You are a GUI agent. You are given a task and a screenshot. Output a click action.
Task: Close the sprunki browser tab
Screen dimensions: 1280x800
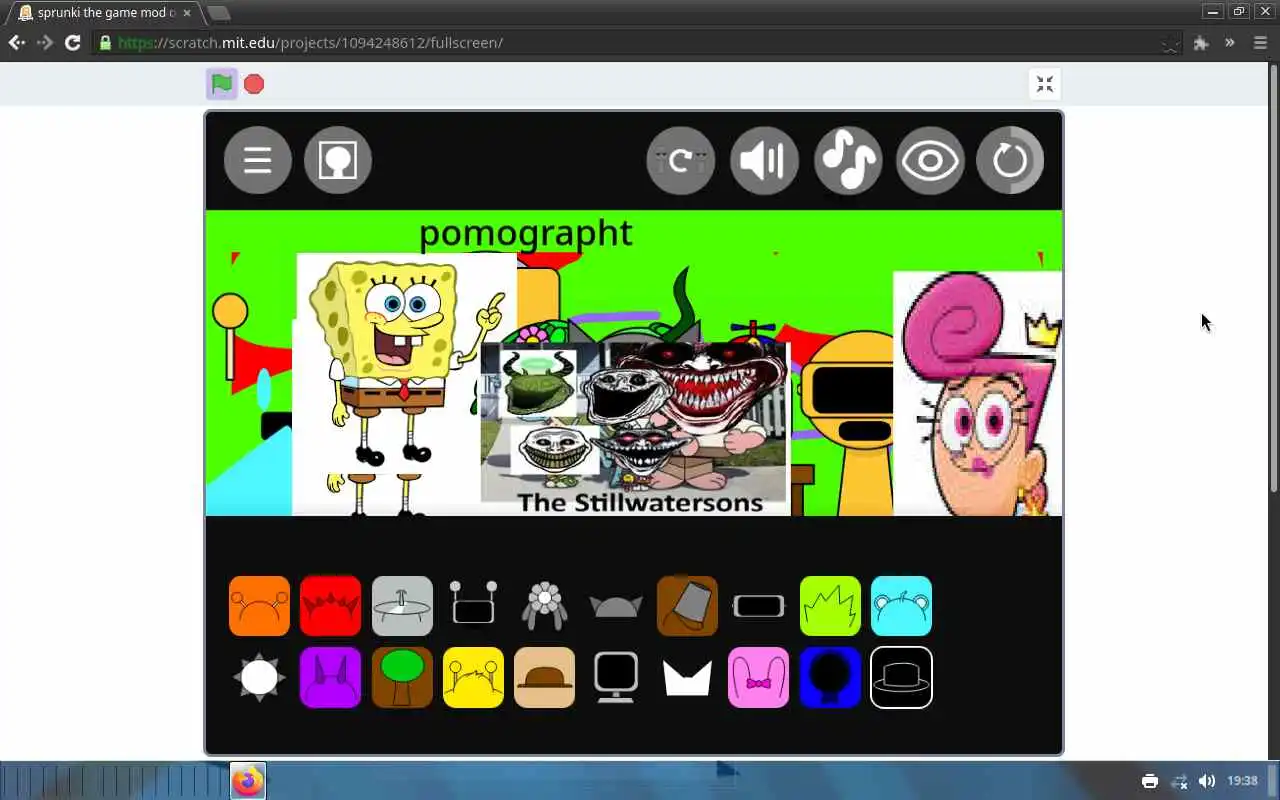pos(186,13)
